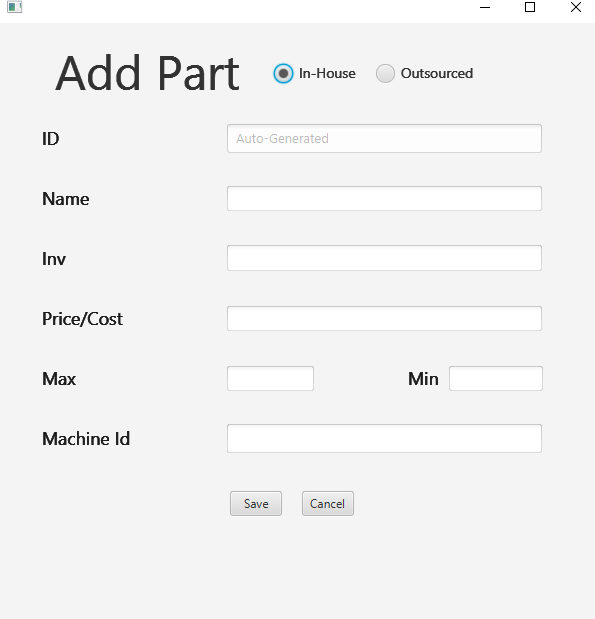Click the Max value field
Image resolution: width=595 pixels, height=619 pixels.
(x=270, y=379)
